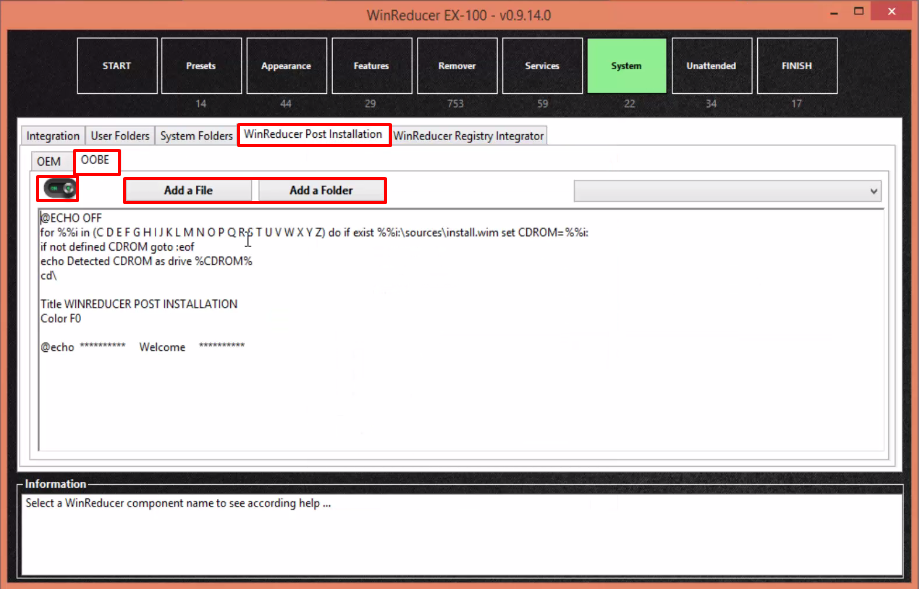The width and height of the screenshot is (919, 589).
Task: Switch to the Appearance section
Action: pos(287,66)
